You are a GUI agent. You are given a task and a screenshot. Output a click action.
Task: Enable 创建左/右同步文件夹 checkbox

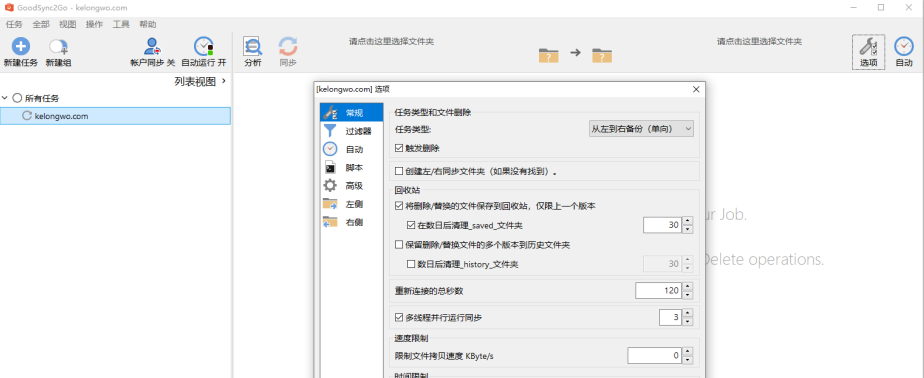[399, 172]
